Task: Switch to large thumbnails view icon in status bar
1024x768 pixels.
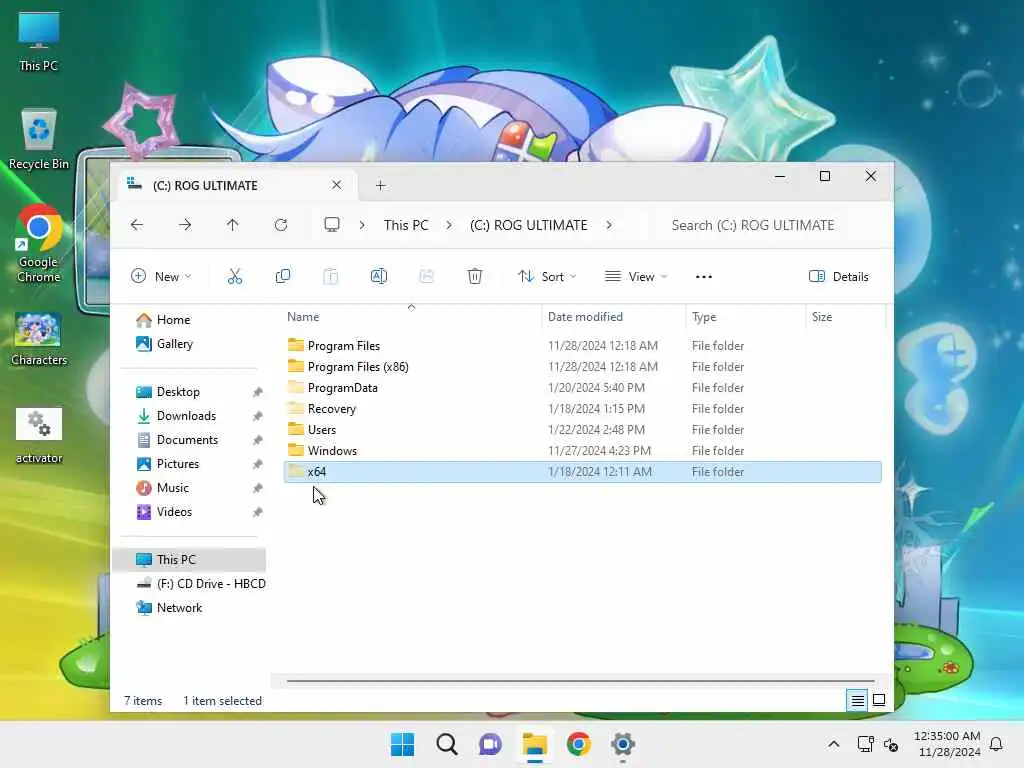Action: [x=879, y=700]
